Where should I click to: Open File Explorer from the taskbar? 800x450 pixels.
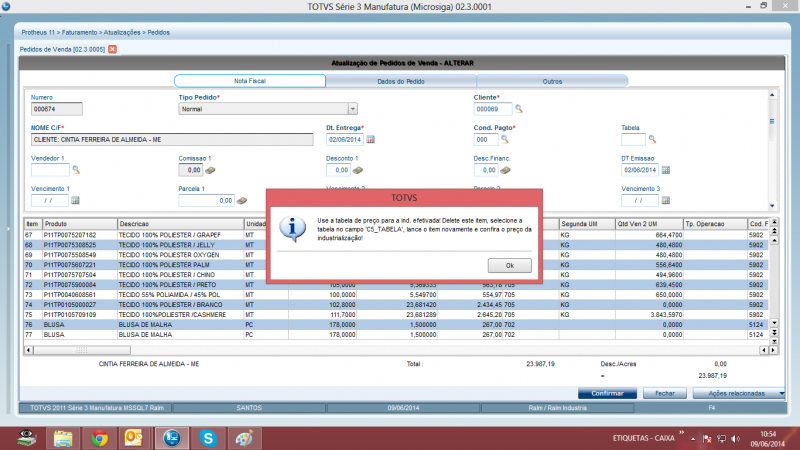coord(63,438)
